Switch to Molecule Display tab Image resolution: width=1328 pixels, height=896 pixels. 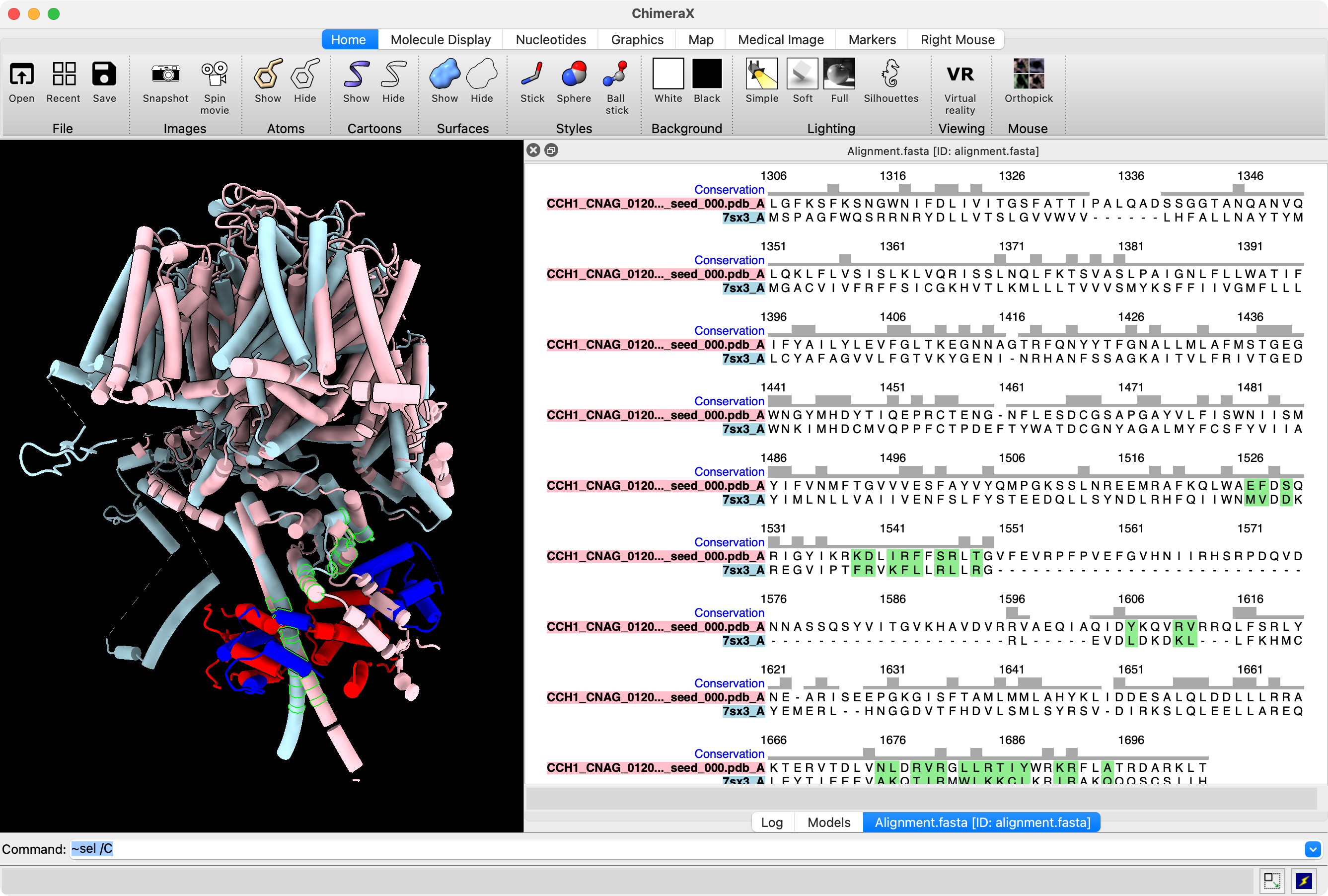[x=440, y=39]
